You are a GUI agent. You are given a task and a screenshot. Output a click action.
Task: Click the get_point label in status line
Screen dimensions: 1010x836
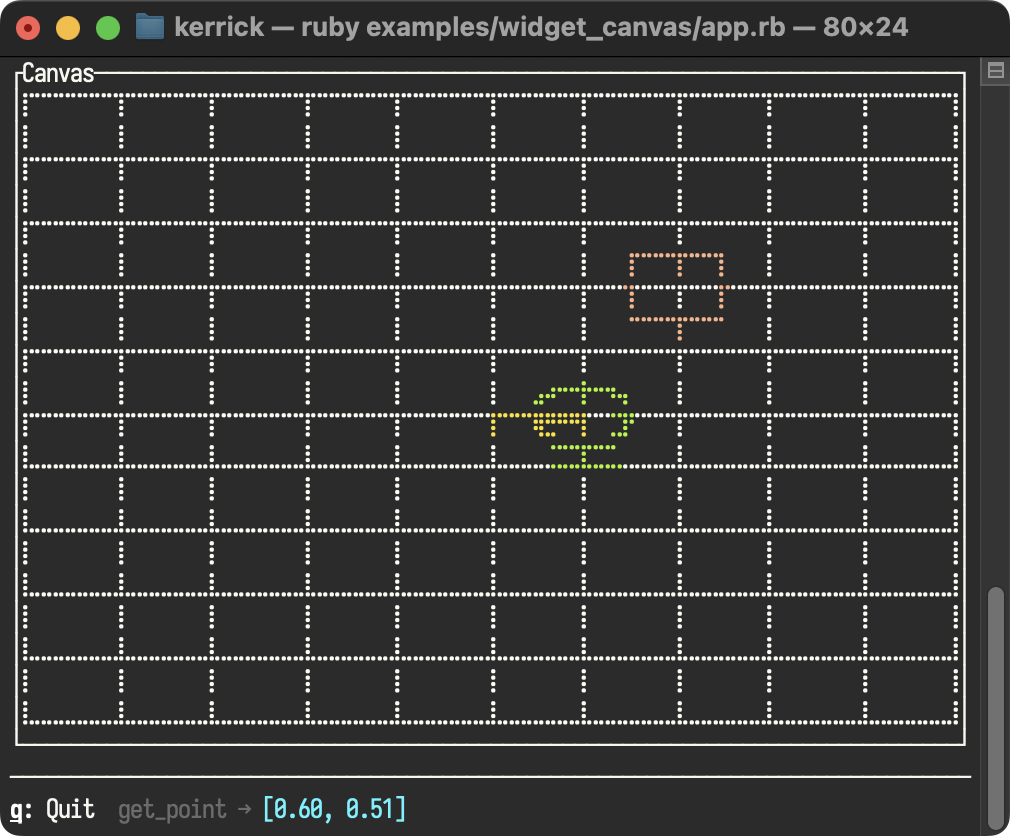(x=172, y=810)
